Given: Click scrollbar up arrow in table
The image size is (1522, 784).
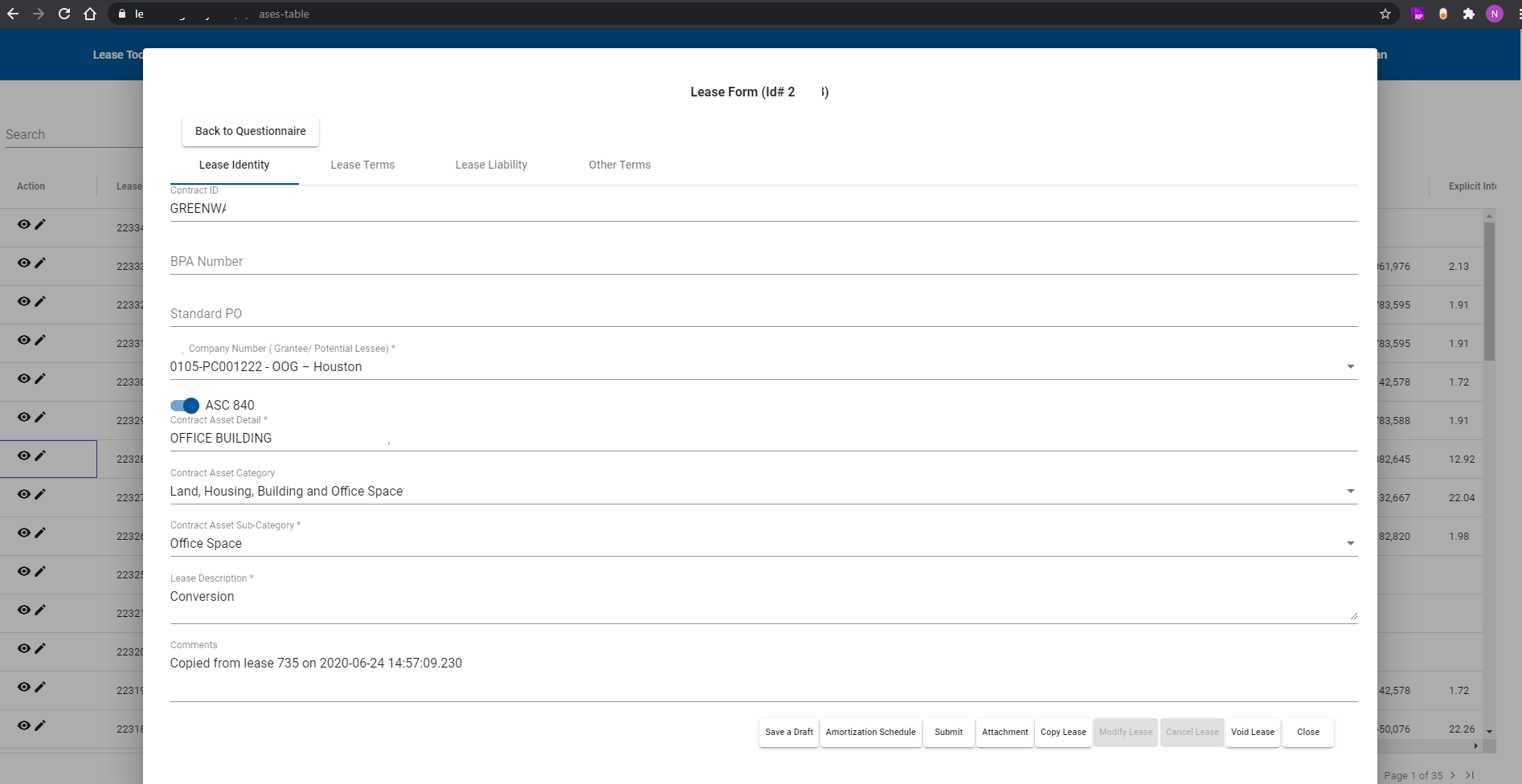Looking at the screenshot, I should tap(1489, 216).
